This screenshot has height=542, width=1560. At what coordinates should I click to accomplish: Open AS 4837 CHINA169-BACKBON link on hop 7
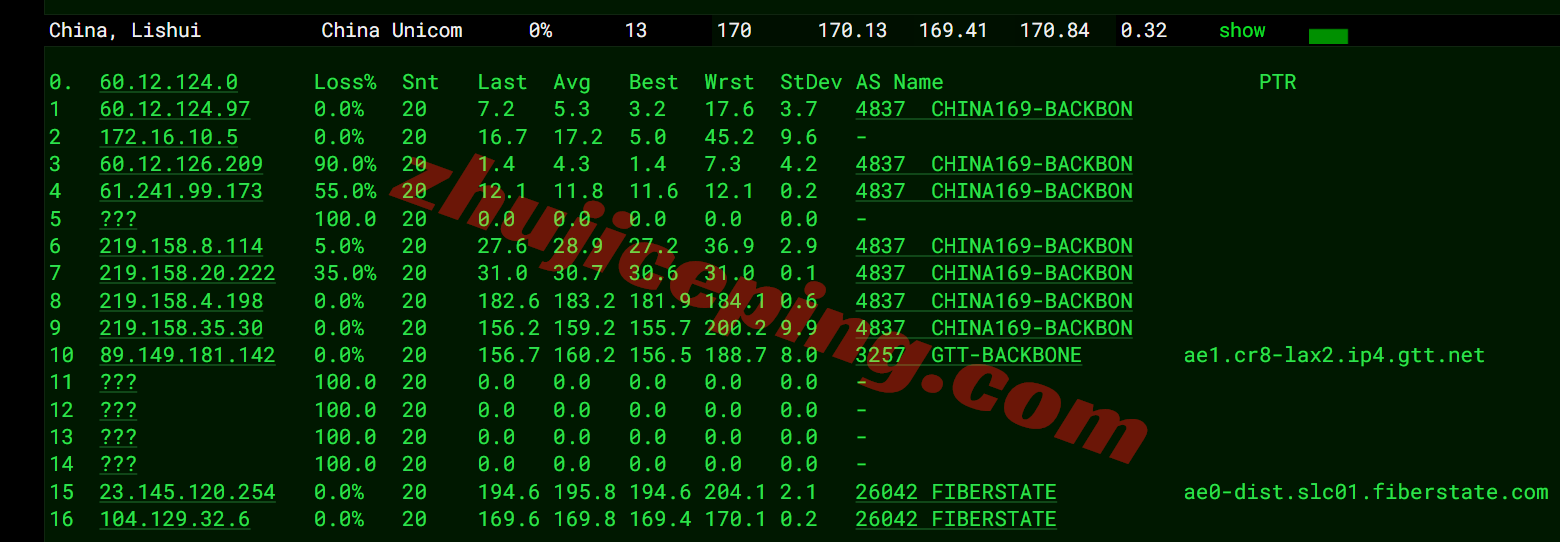click(994, 273)
